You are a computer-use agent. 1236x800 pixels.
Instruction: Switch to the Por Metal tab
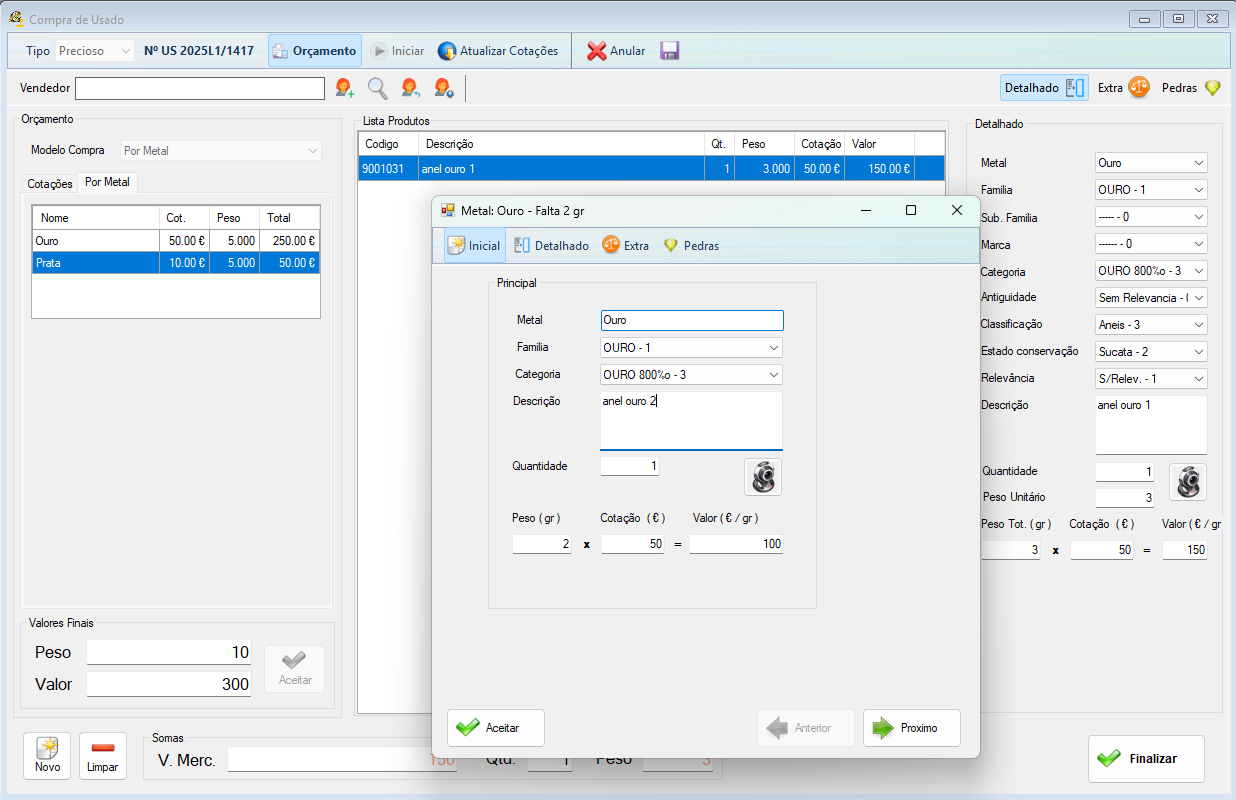107,182
